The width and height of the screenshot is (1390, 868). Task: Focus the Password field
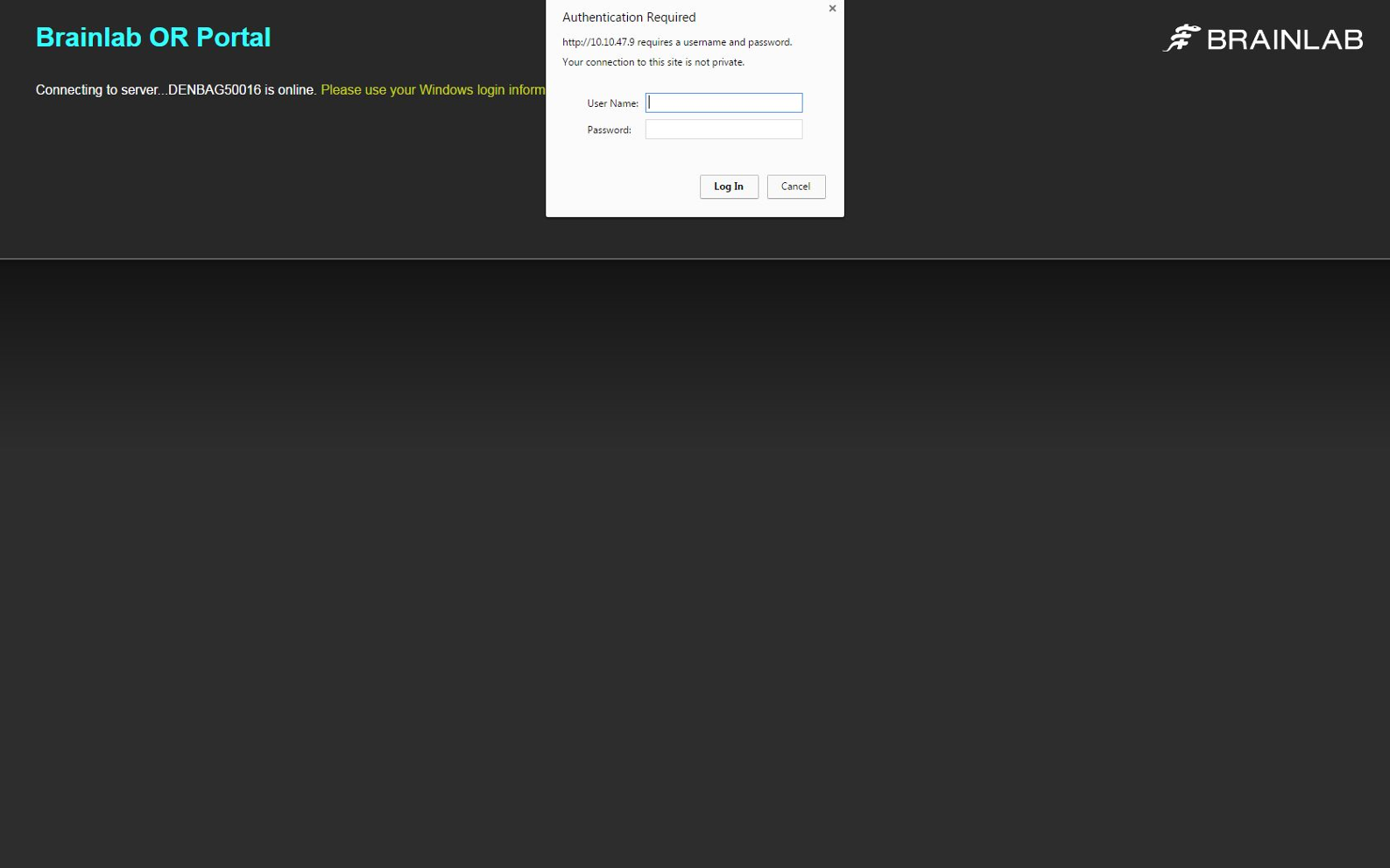723,130
